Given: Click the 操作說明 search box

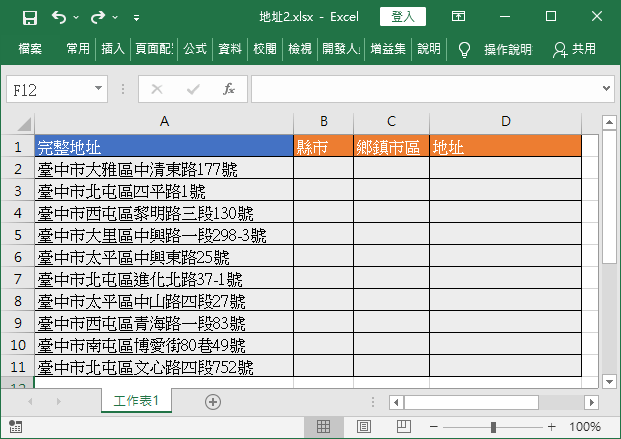Looking at the screenshot, I should 508,50.
